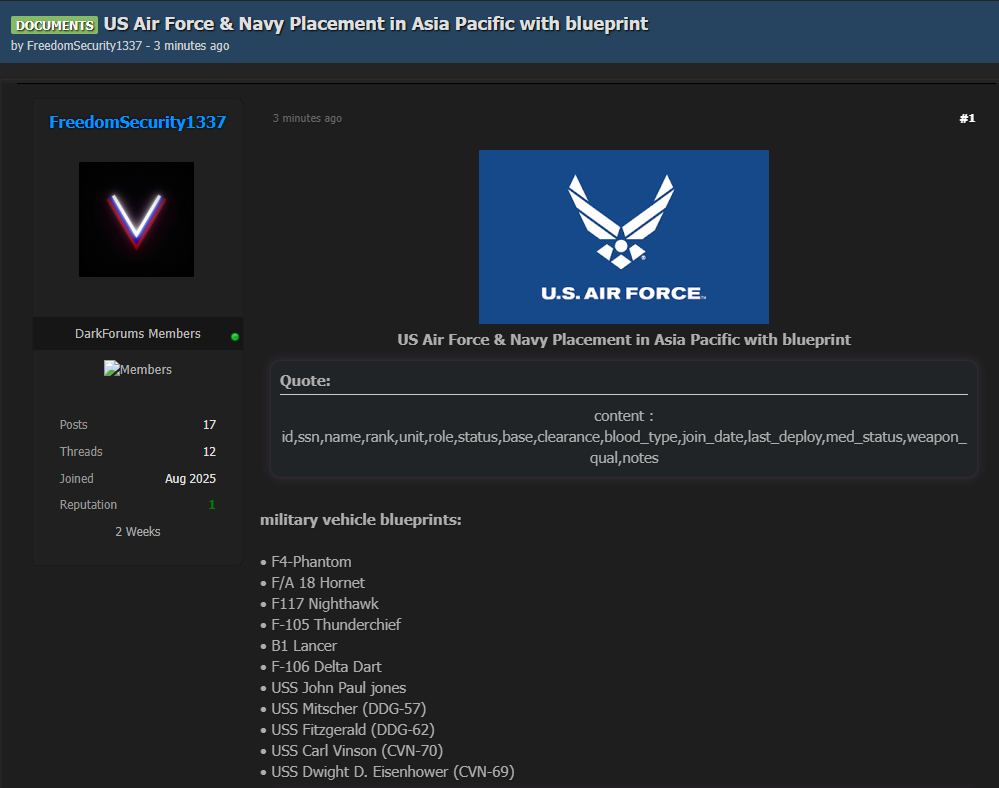Click the broken Members rank image
Viewport: 999px width, 788px height.
click(138, 369)
